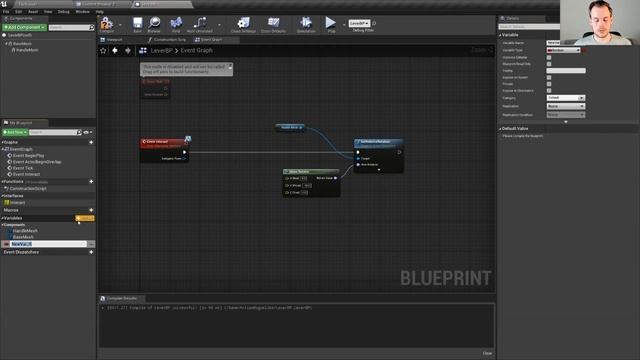Toggle the Blueprint Read Only checkbox
640x360 pixels.
tap(549, 64)
